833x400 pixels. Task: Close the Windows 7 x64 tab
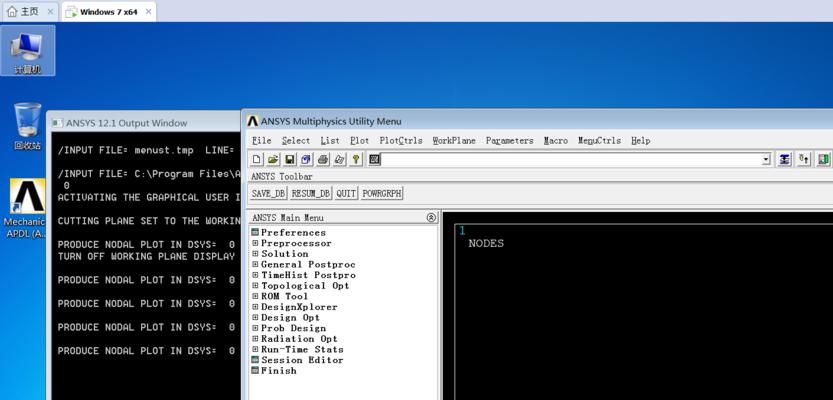[148, 12]
